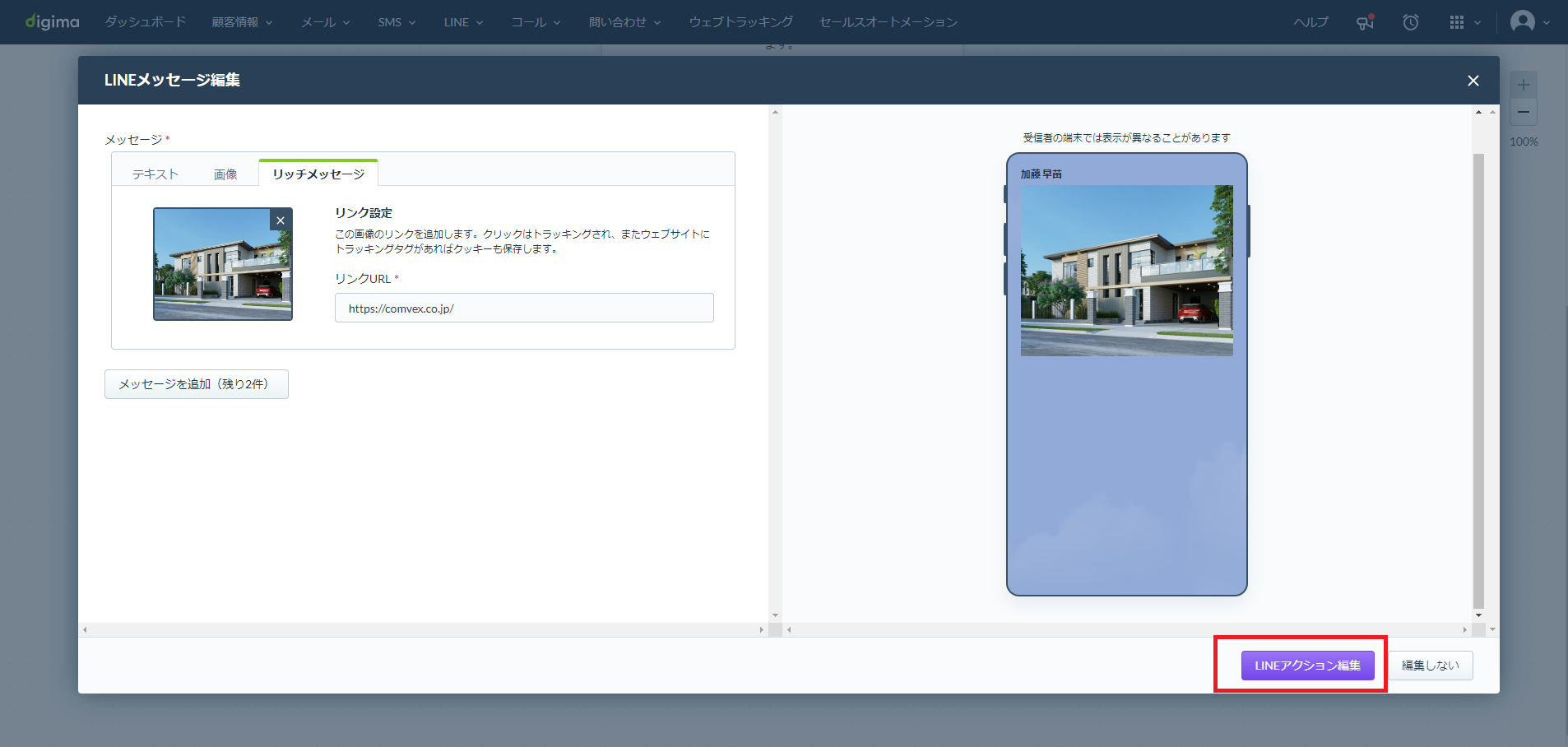Expand the 顧客情報 dropdown menu
Image resolution: width=1568 pixels, height=747 pixels.
[242, 22]
